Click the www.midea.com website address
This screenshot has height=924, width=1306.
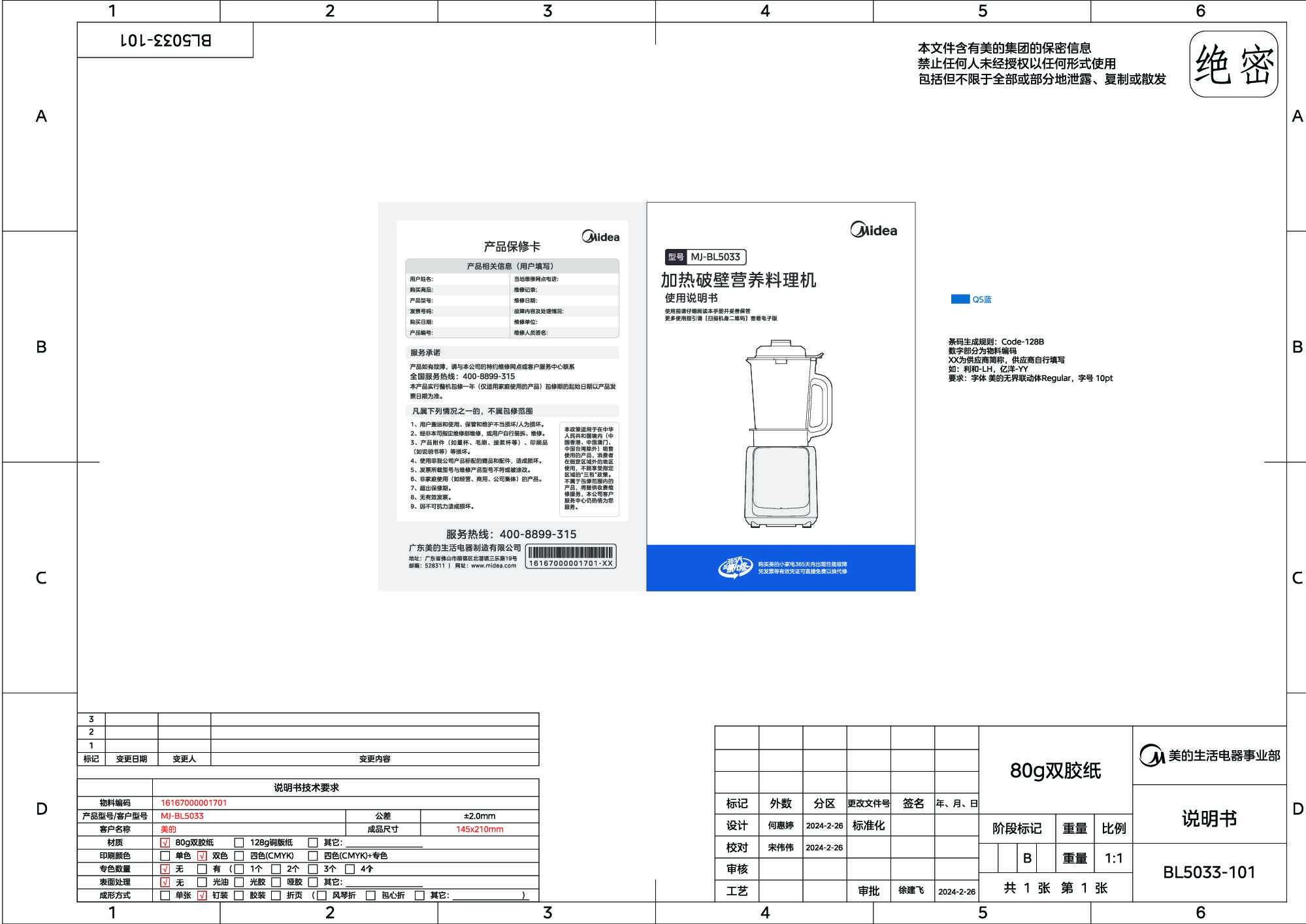coord(493,566)
